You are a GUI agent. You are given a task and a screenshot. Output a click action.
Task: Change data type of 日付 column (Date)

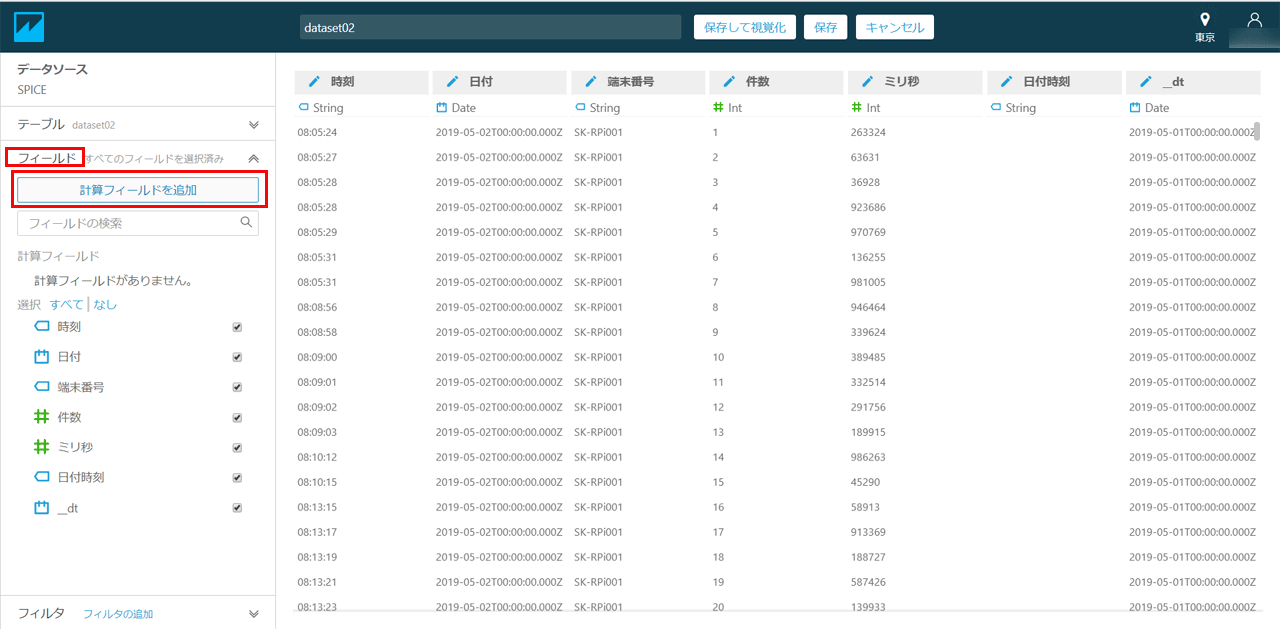point(456,108)
